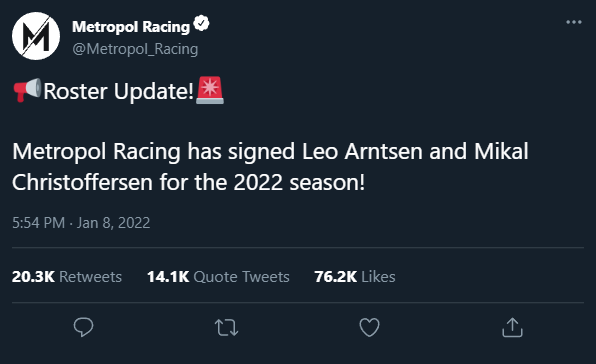Open the Metropol Racing display name
The height and width of the screenshot is (364, 596).
(131, 27)
